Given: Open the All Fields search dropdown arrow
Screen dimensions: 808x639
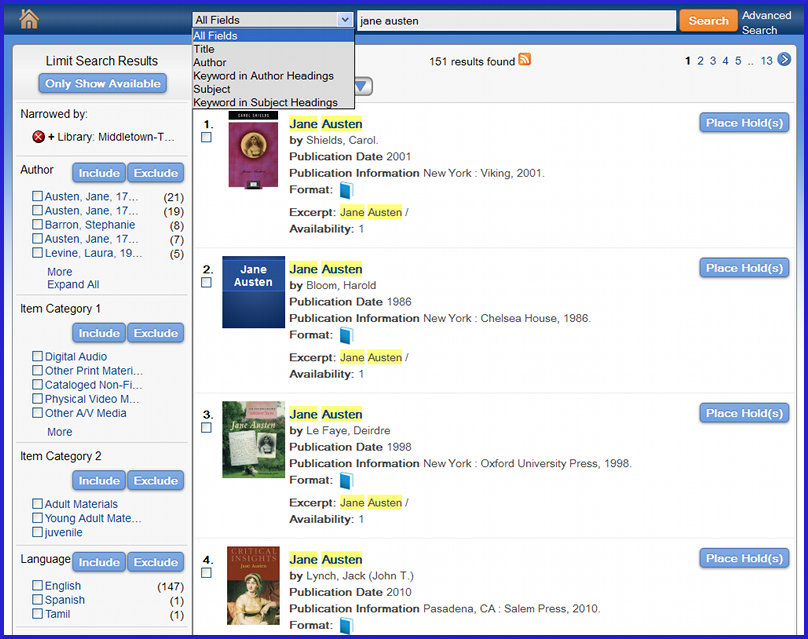Looking at the screenshot, I should coord(345,20).
